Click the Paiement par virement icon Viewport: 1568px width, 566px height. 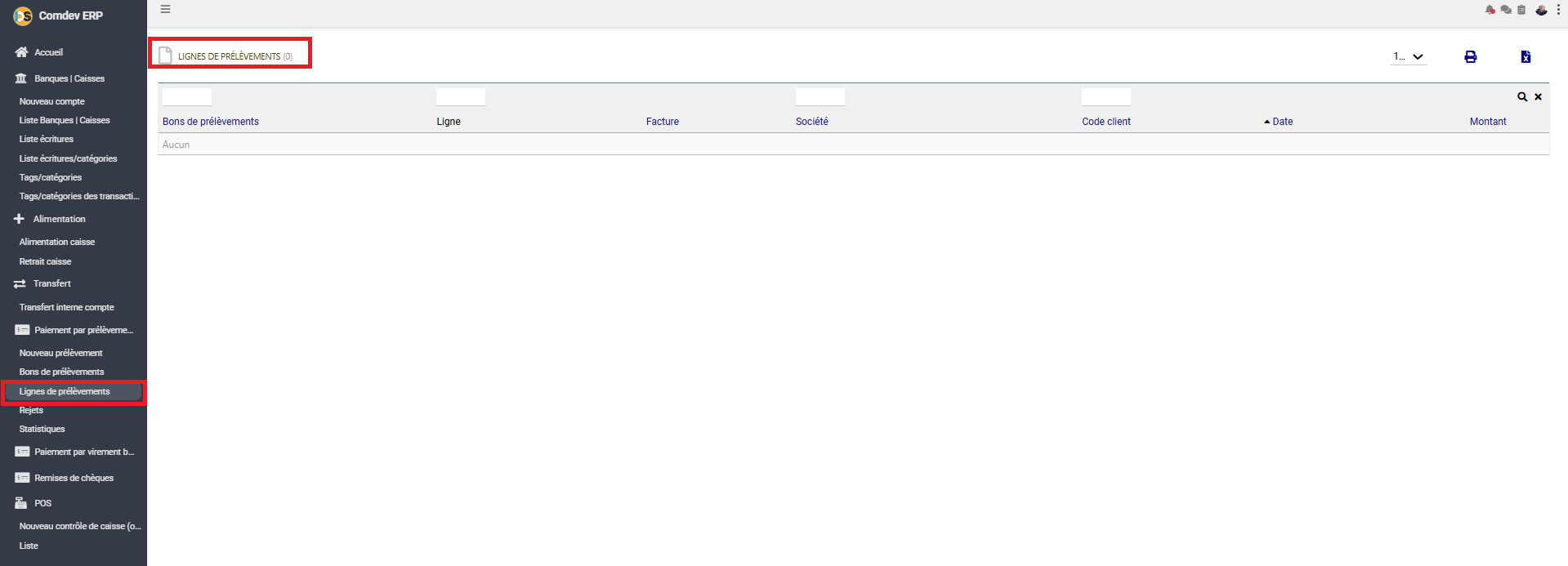click(x=22, y=452)
